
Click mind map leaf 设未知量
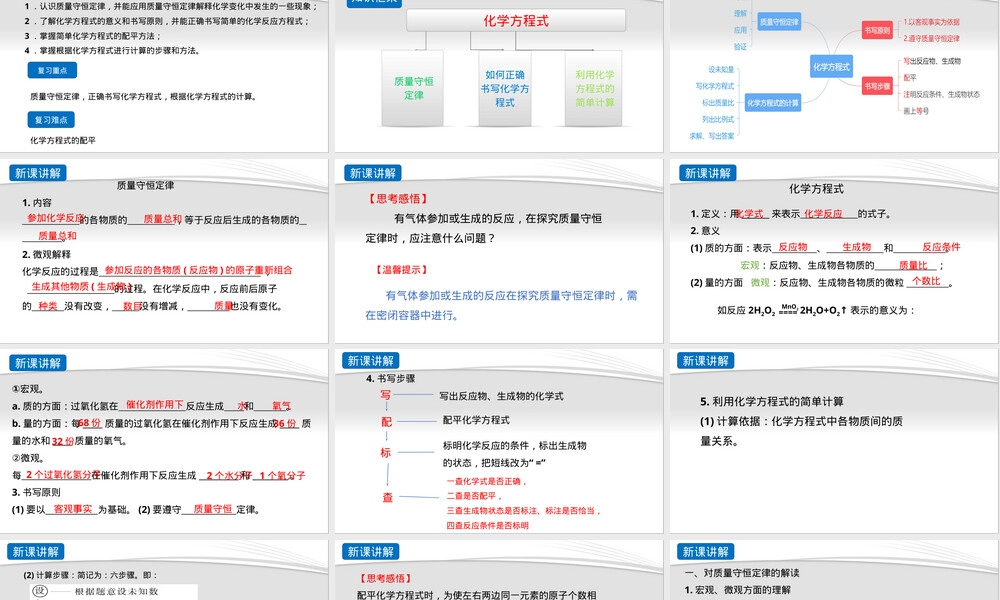click(721, 70)
